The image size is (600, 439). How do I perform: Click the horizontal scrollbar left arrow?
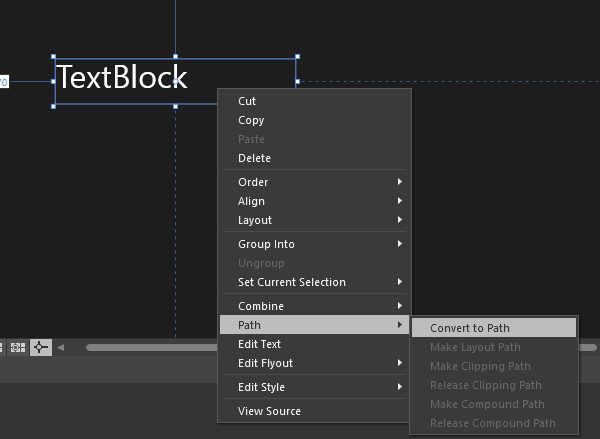[x=60, y=348]
